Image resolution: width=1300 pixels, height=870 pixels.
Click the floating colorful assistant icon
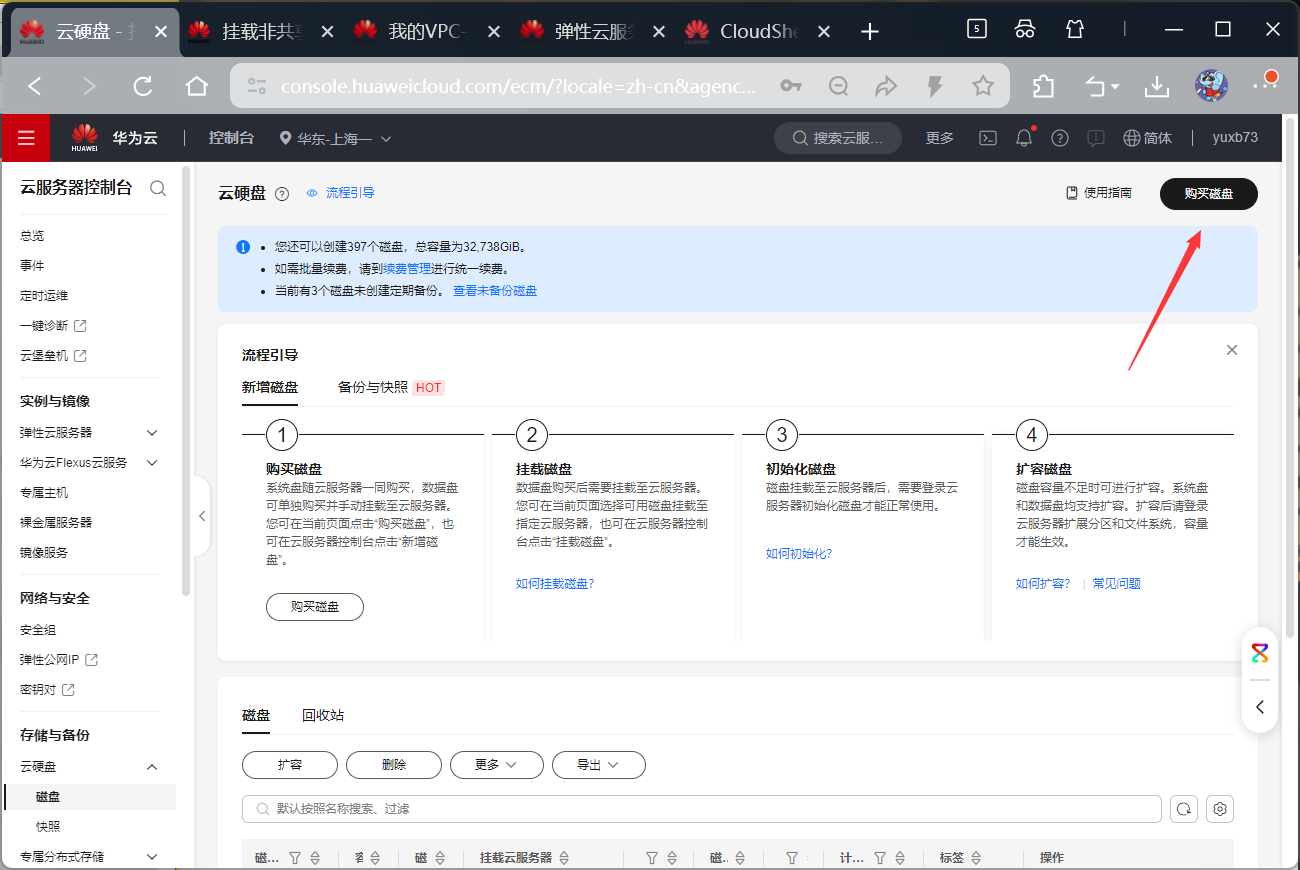coord(1260,654)
